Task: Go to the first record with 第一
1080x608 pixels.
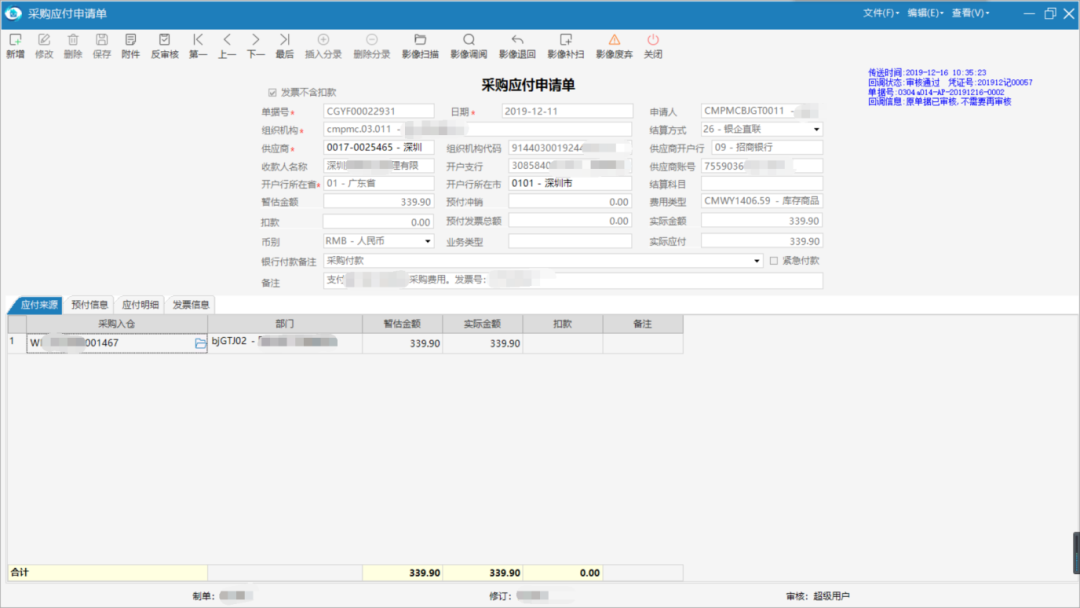Action: [x=198, y=45]
